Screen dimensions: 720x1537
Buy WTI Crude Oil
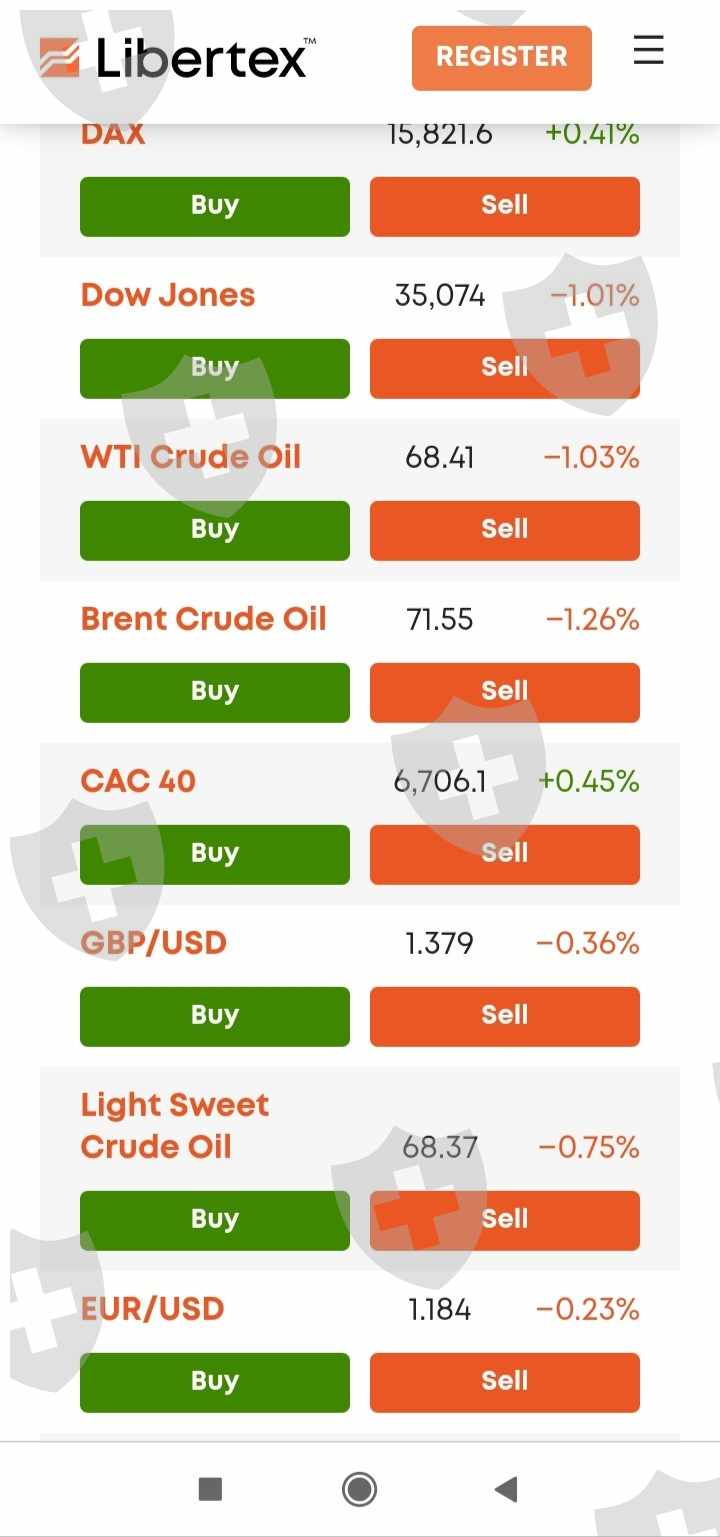[214, 530]
